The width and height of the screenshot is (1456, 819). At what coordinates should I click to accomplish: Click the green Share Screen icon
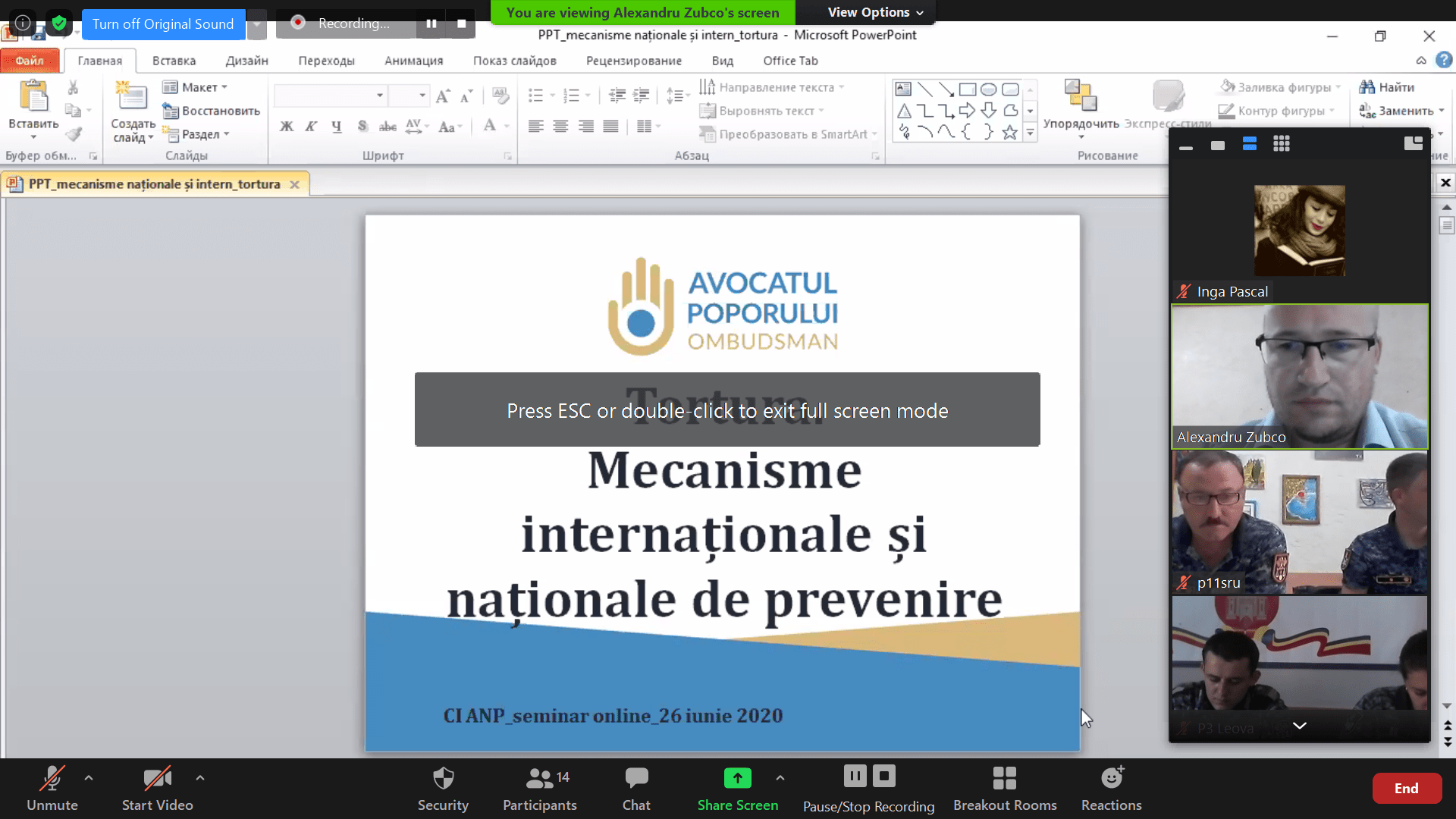coord(738,778)
